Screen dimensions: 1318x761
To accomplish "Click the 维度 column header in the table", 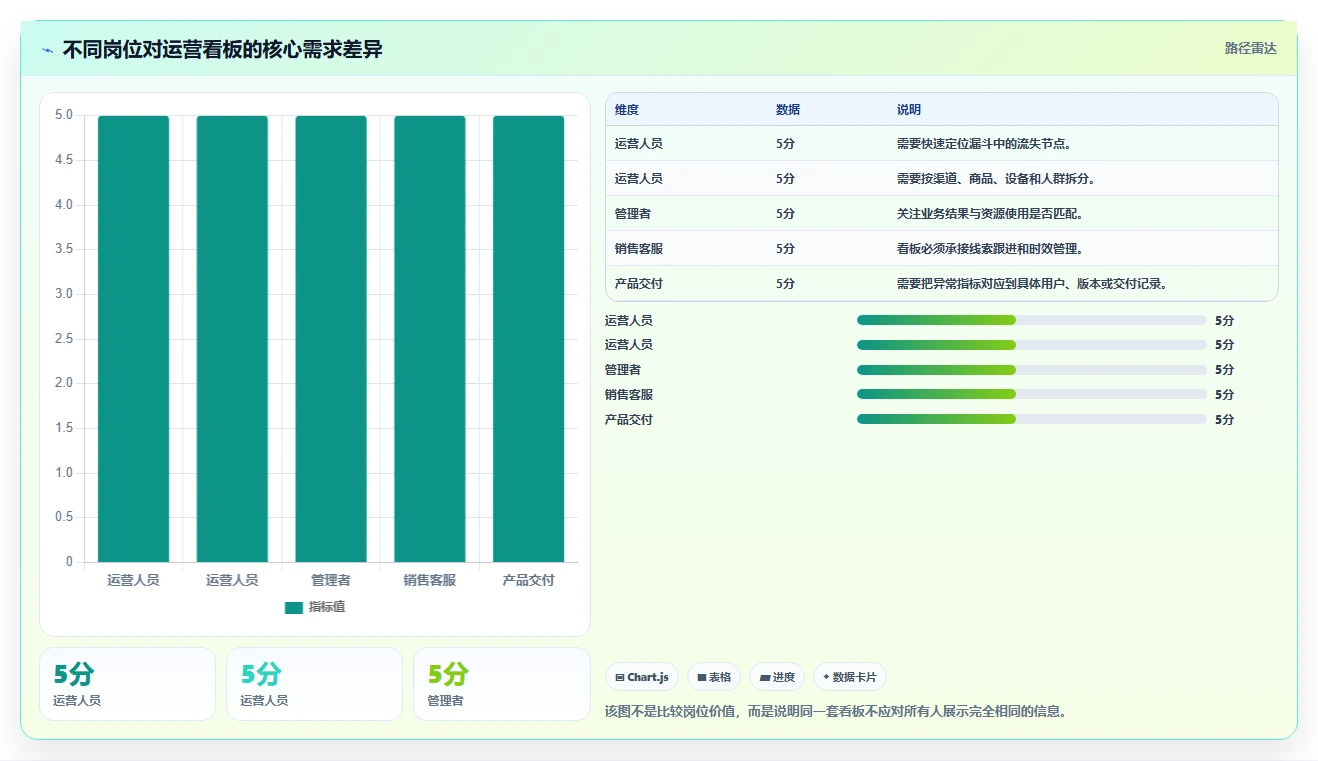I will (627, 110).
